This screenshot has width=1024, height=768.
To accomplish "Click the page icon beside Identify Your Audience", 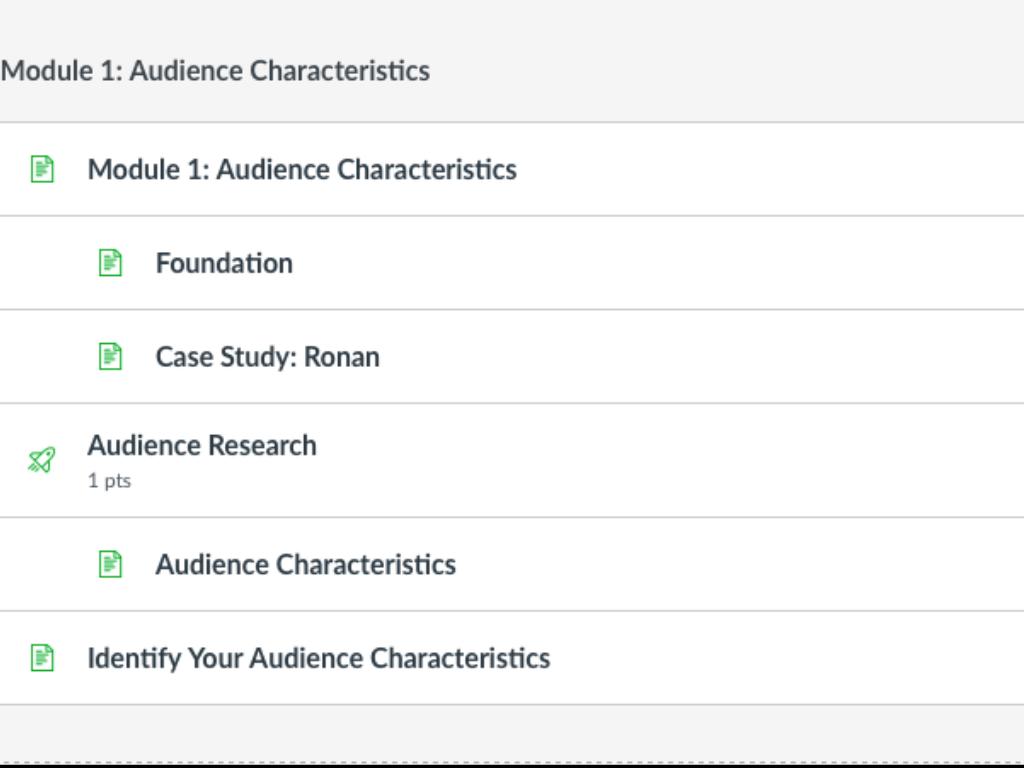I will 42,658.
